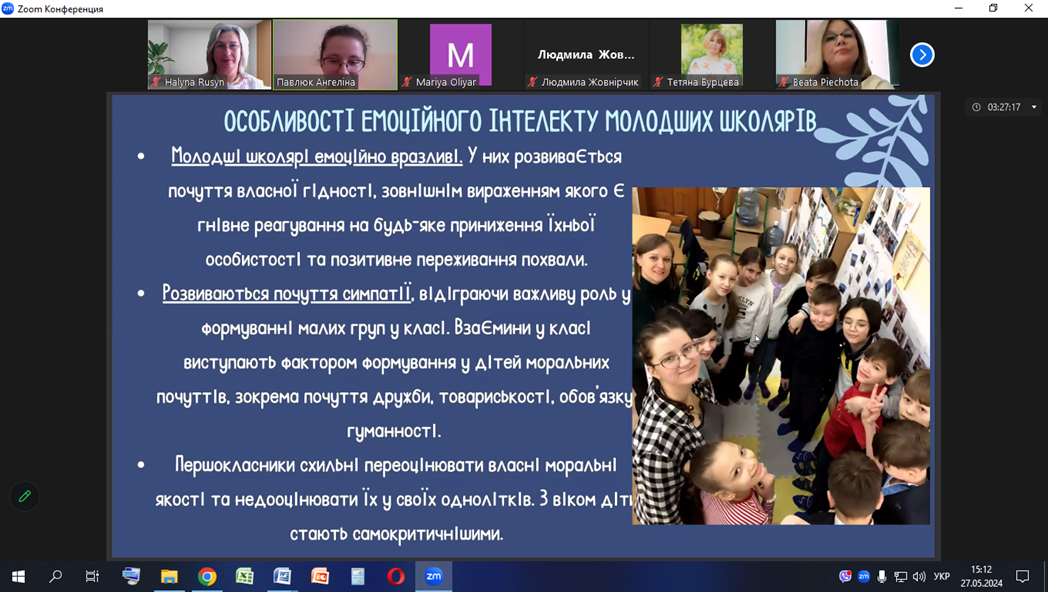This screenshot has width=1048, height=592.
Task: Open Opera browser from the taskbar
Action: 396,576
